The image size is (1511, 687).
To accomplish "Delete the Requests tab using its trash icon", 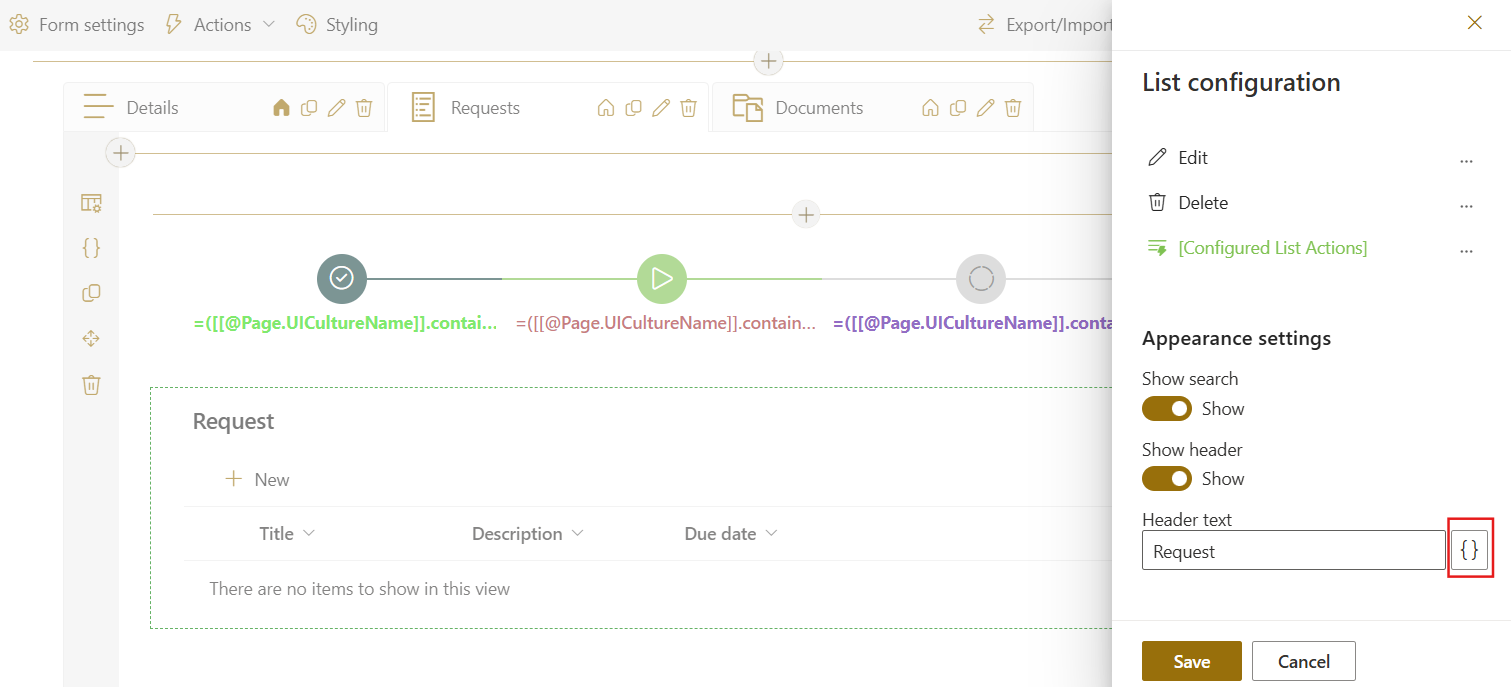I will [x=688, y=108].
